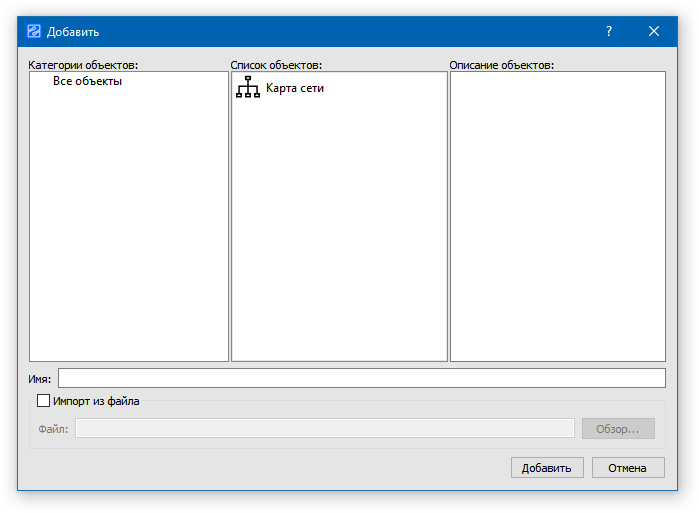Click the "Список объектов:" heading label
This screenshot has height=513, width=699.
(x=276, y=65)
